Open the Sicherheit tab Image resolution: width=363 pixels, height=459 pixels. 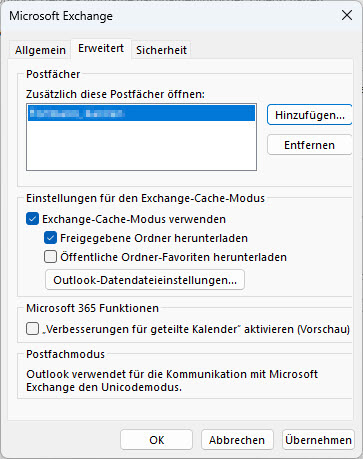tap(161, 50)
